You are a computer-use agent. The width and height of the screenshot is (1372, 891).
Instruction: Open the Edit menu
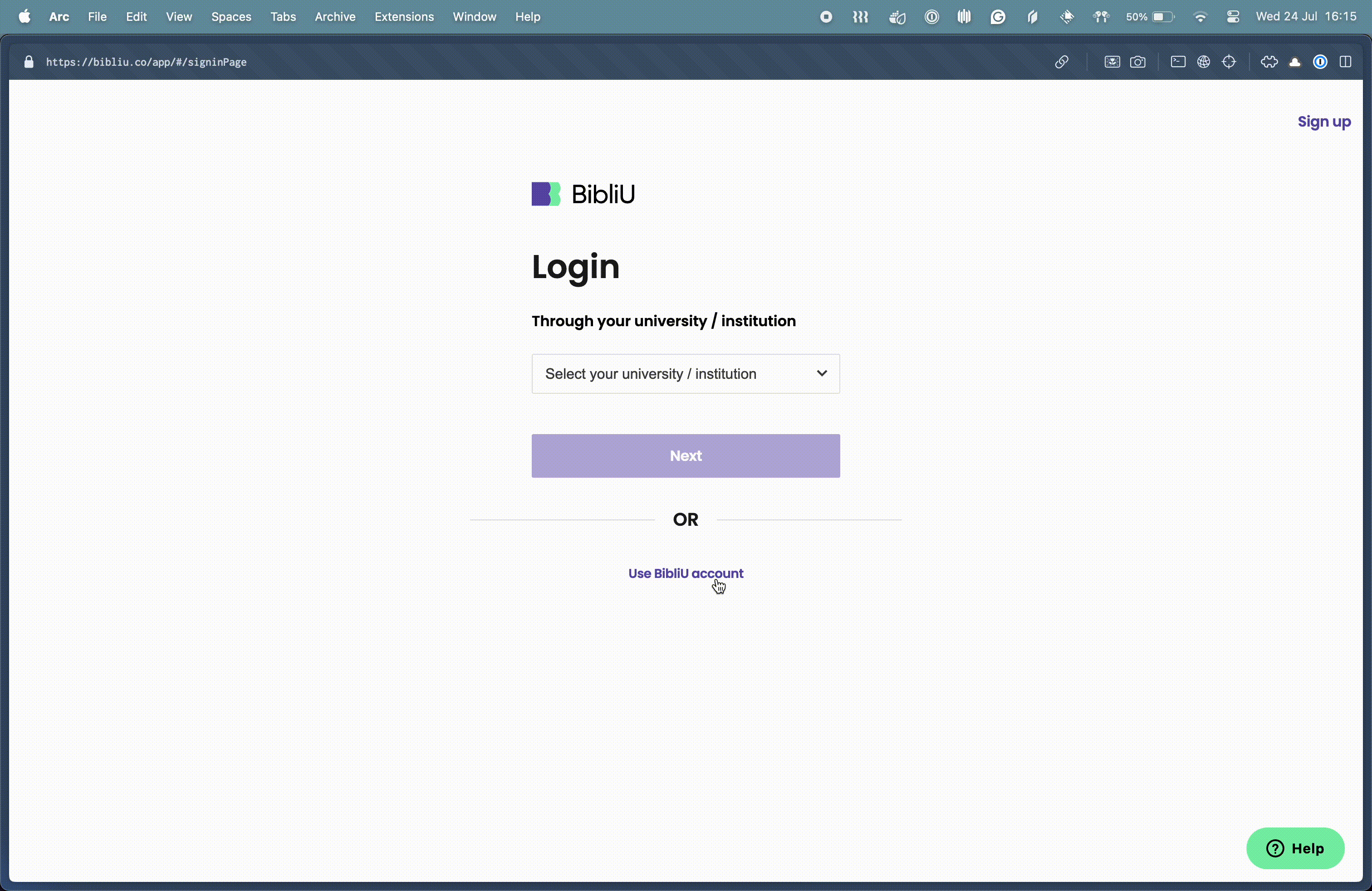coord(136,17)
